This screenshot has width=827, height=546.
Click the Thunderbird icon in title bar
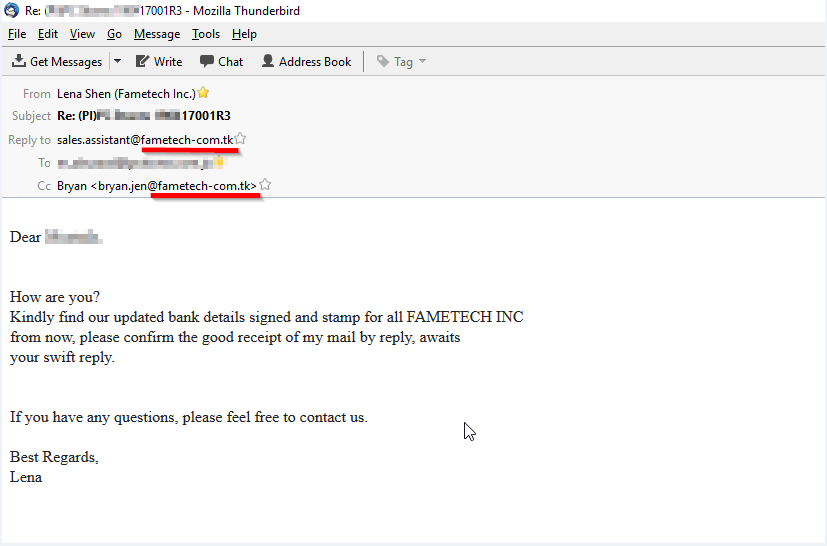click(x=12, y=11)
